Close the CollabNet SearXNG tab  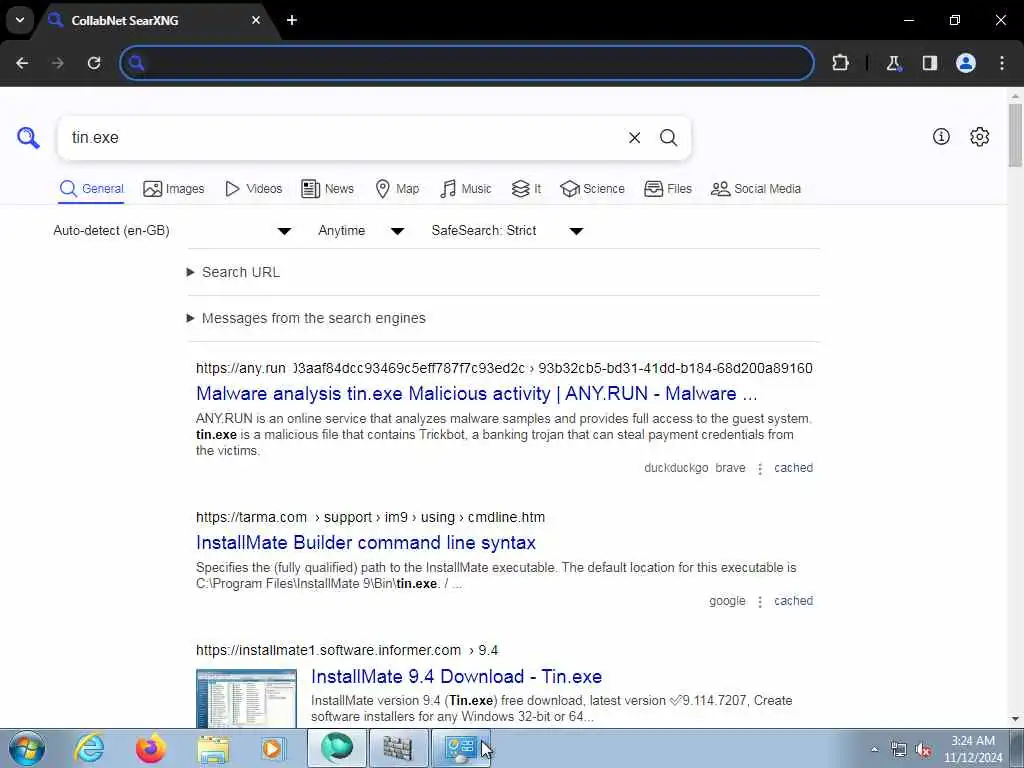point(256,20)
